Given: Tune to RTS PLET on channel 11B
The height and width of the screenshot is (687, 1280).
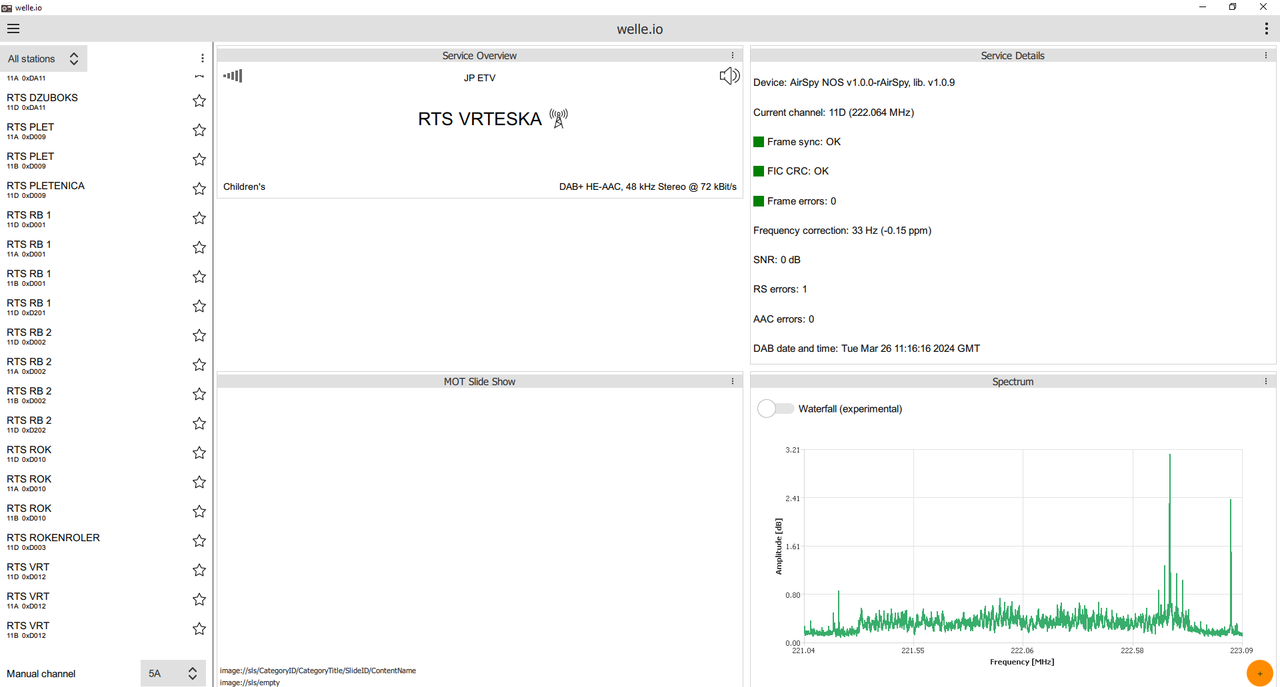Looking at the screenshot, I should pyautogui.click(x=30, y=156).
